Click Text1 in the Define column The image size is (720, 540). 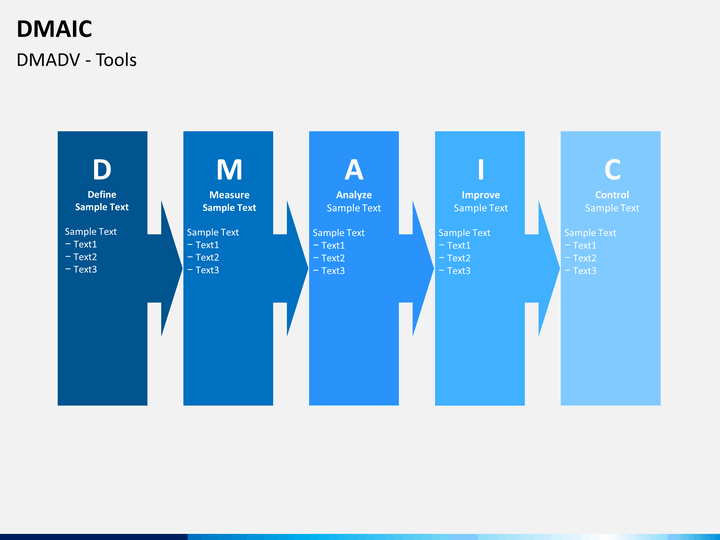click(85, 244)
